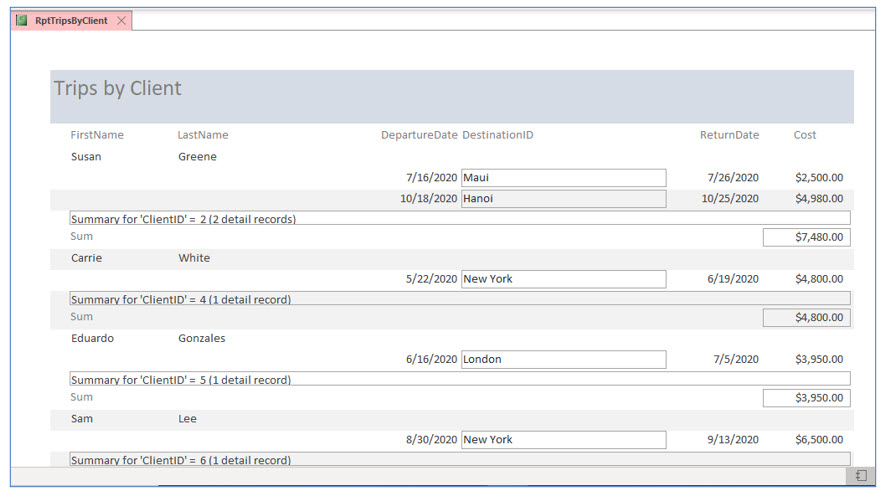Select the first name Susan
This screenshot has height=492, width=882.
pyautogui.click(x=86, y=157)
